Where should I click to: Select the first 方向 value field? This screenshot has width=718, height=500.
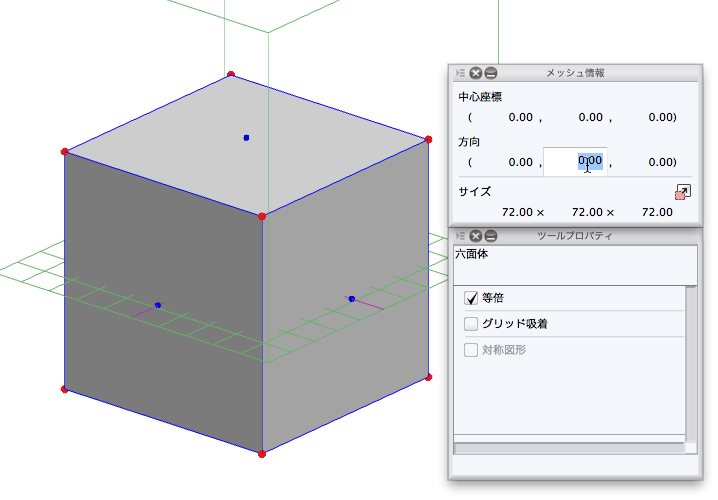point(520,162)
